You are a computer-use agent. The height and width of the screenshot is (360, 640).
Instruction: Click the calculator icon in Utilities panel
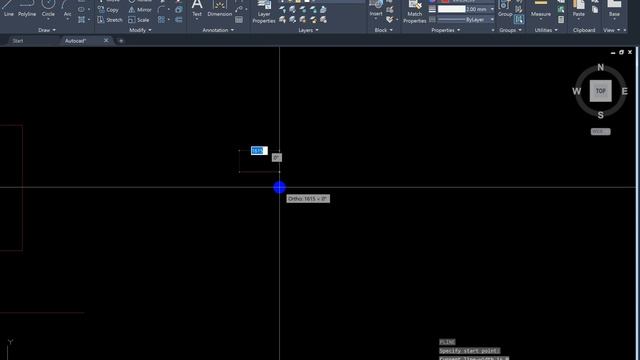coord(561,20)
